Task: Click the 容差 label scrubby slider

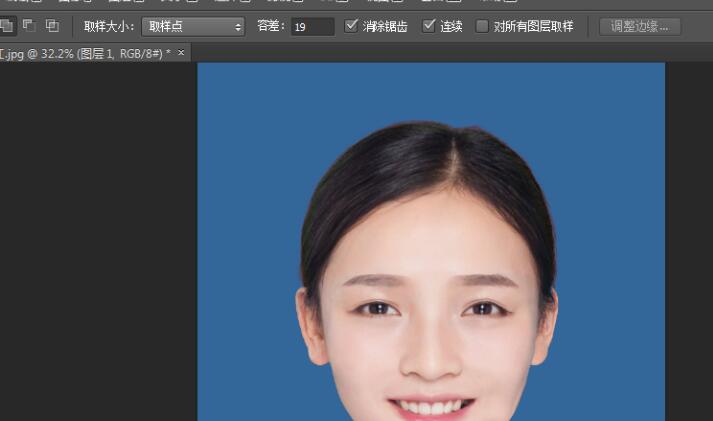Action: (270, 26)
